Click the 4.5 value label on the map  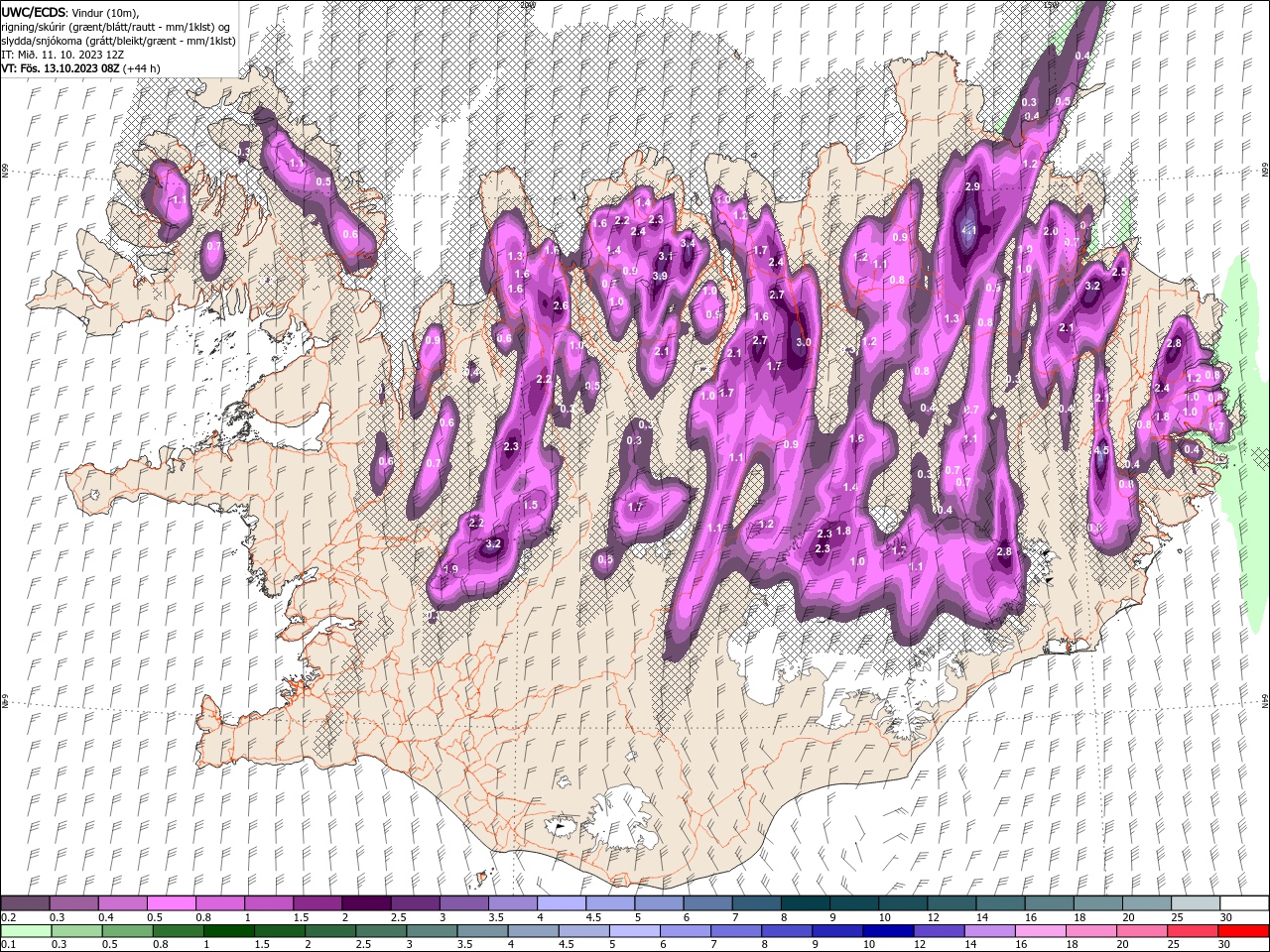(1101, 450)
